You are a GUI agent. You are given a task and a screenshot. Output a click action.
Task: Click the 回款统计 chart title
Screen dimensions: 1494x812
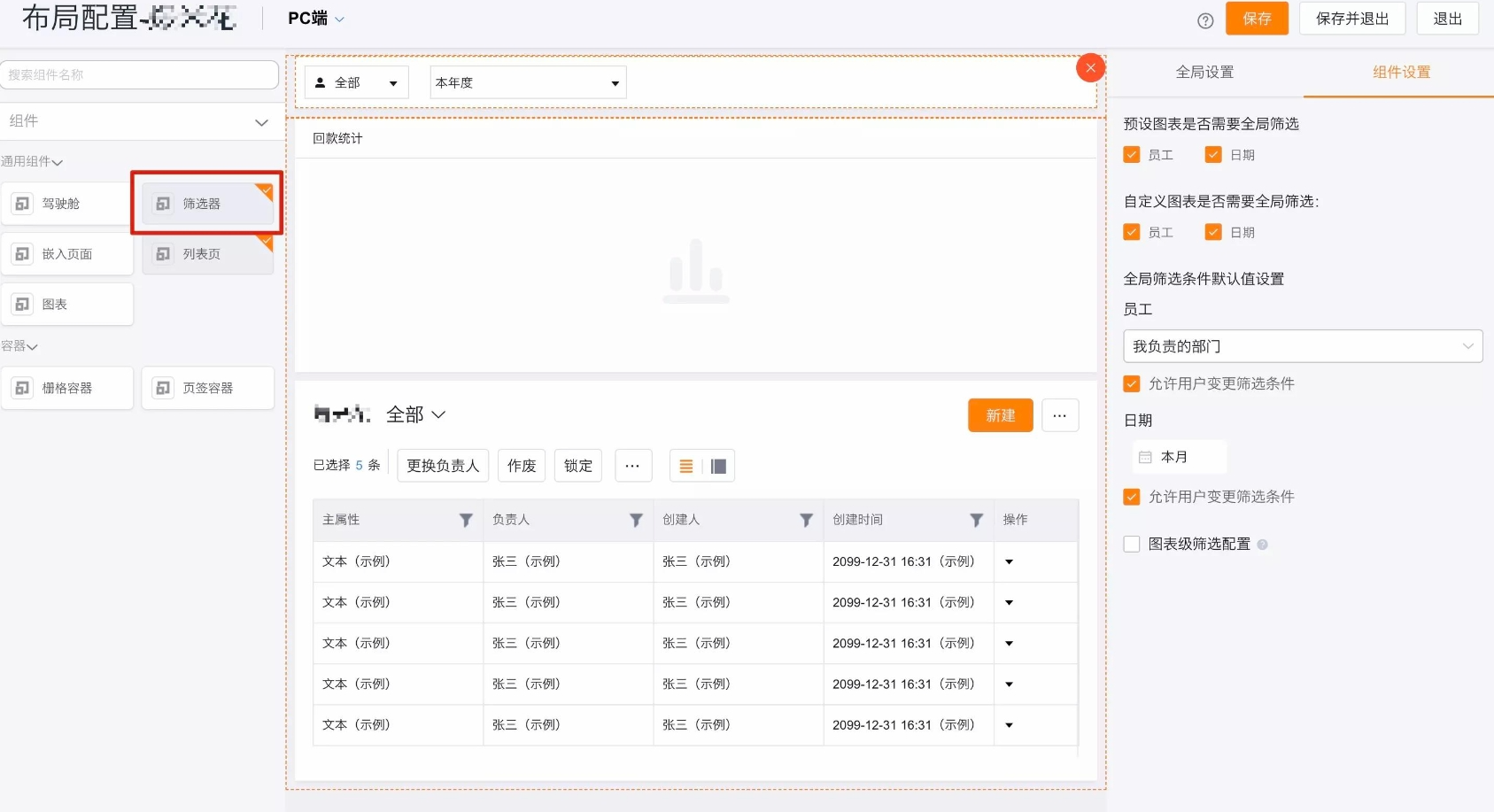pos(337,139)
